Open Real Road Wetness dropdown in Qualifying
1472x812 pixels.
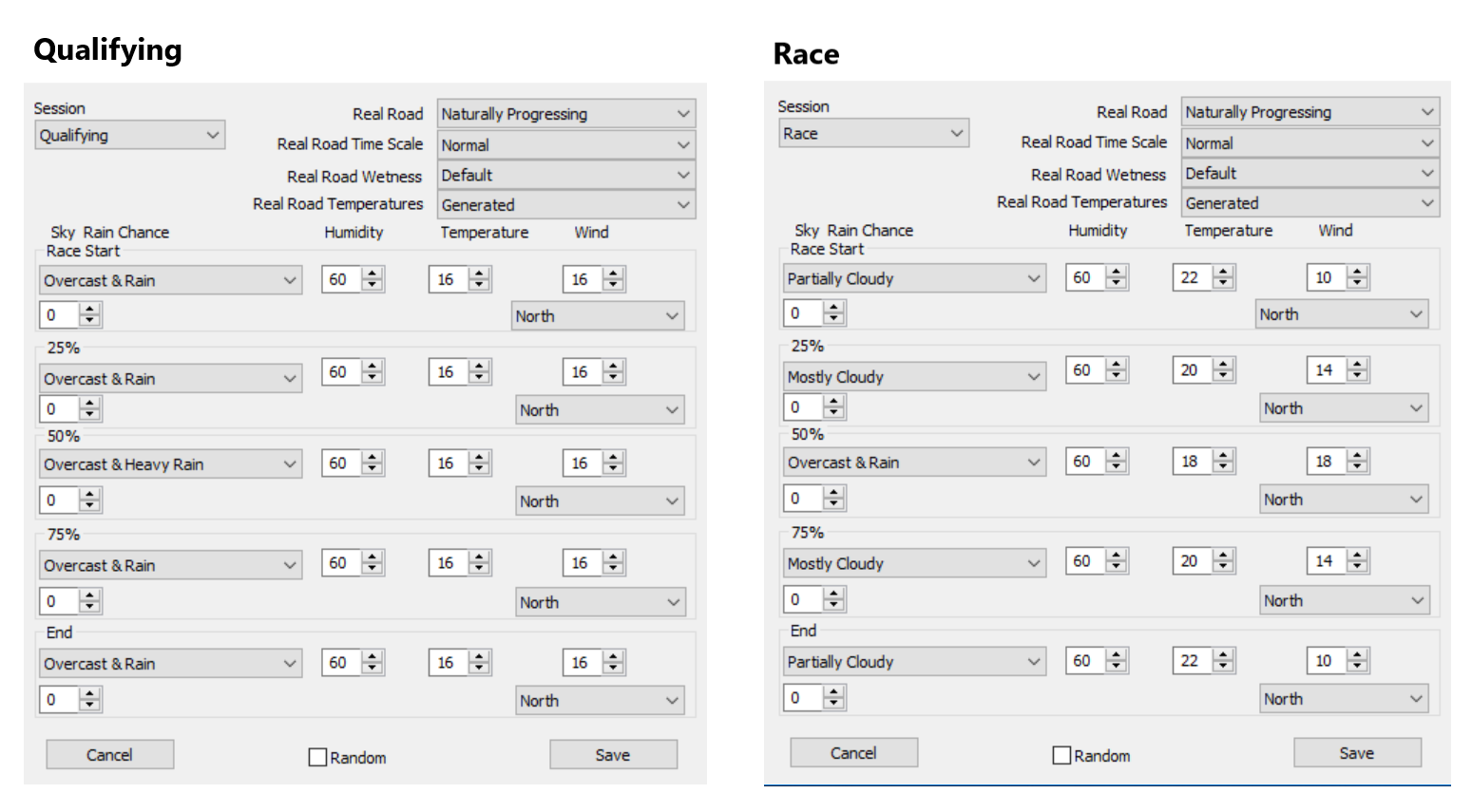pyautogui.click(x=566, y=175)
